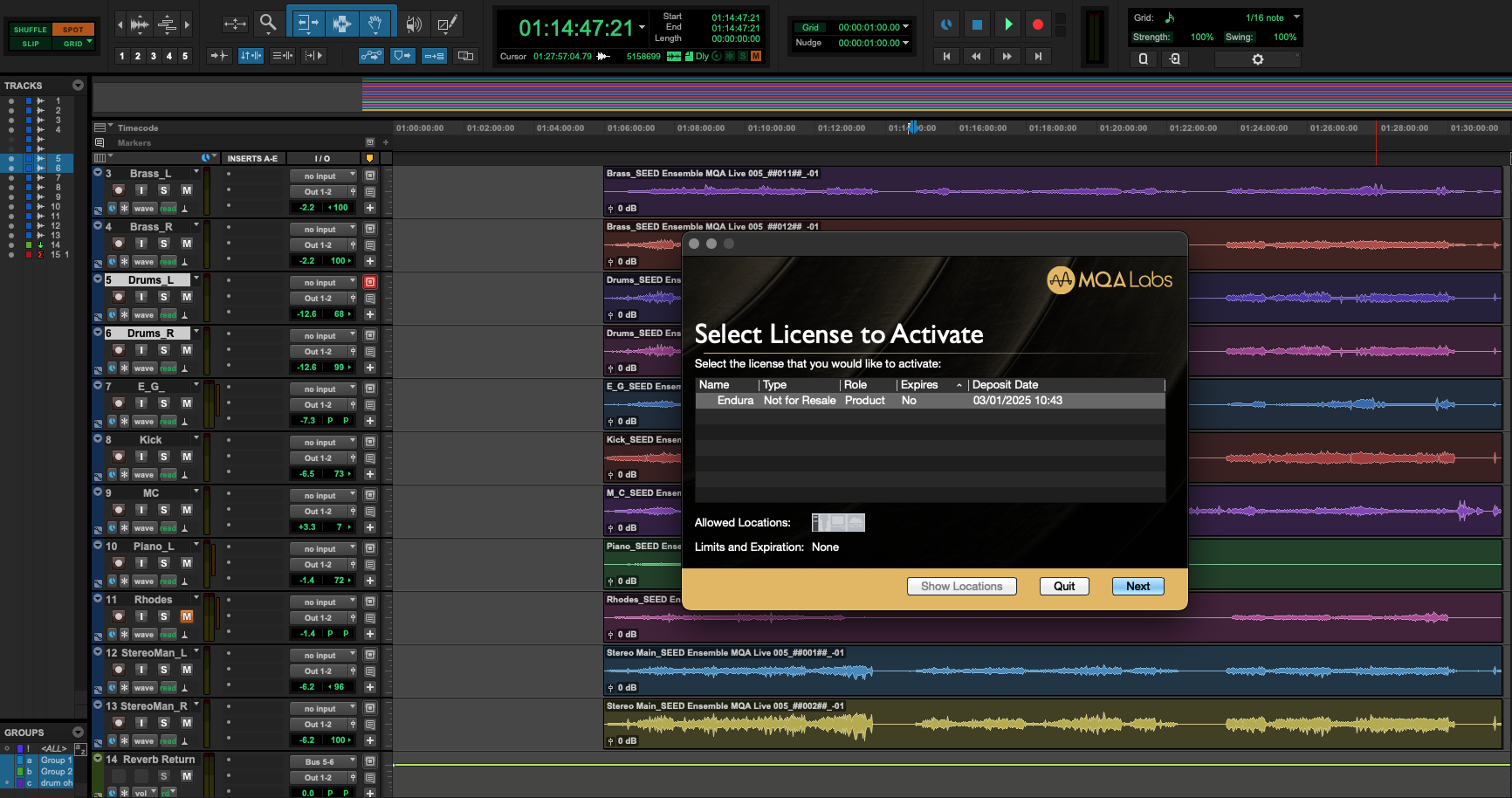
Task: Unmute the Rhodes track
Action: point(187,616)
